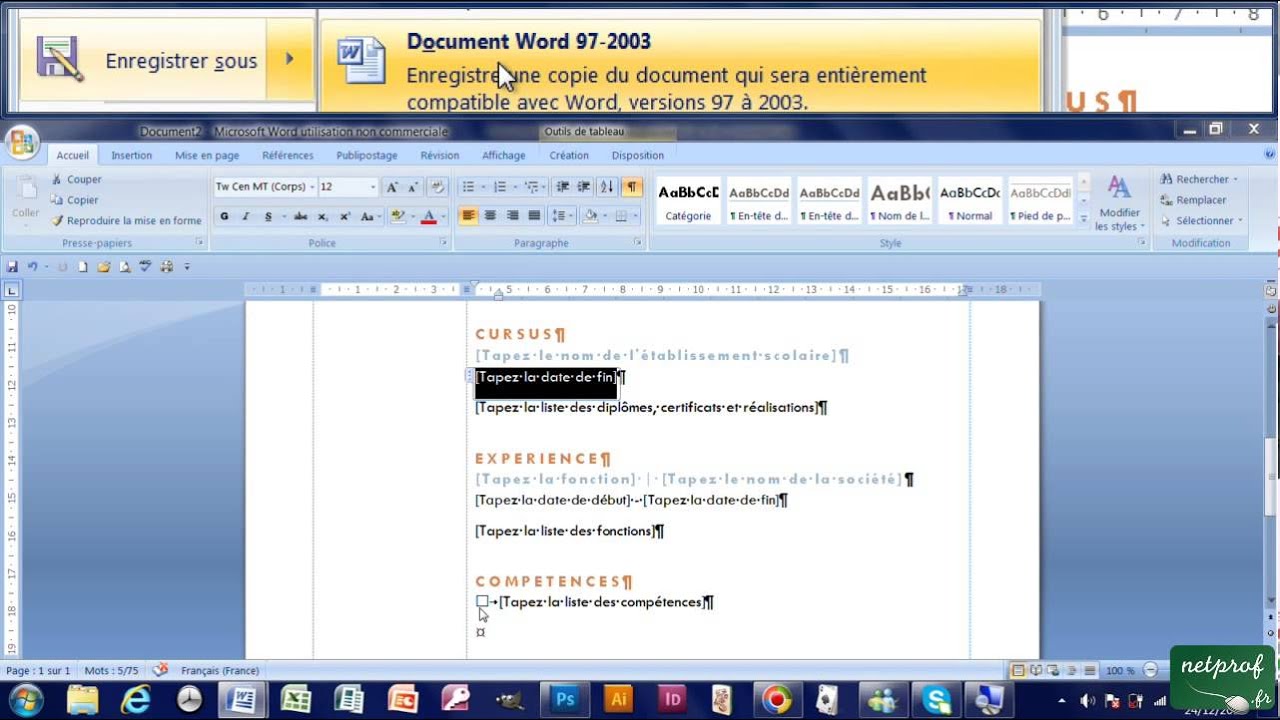The image size is (1280, 720).
Task: Switch to the Affichage tab
Action: coord(504,155)
